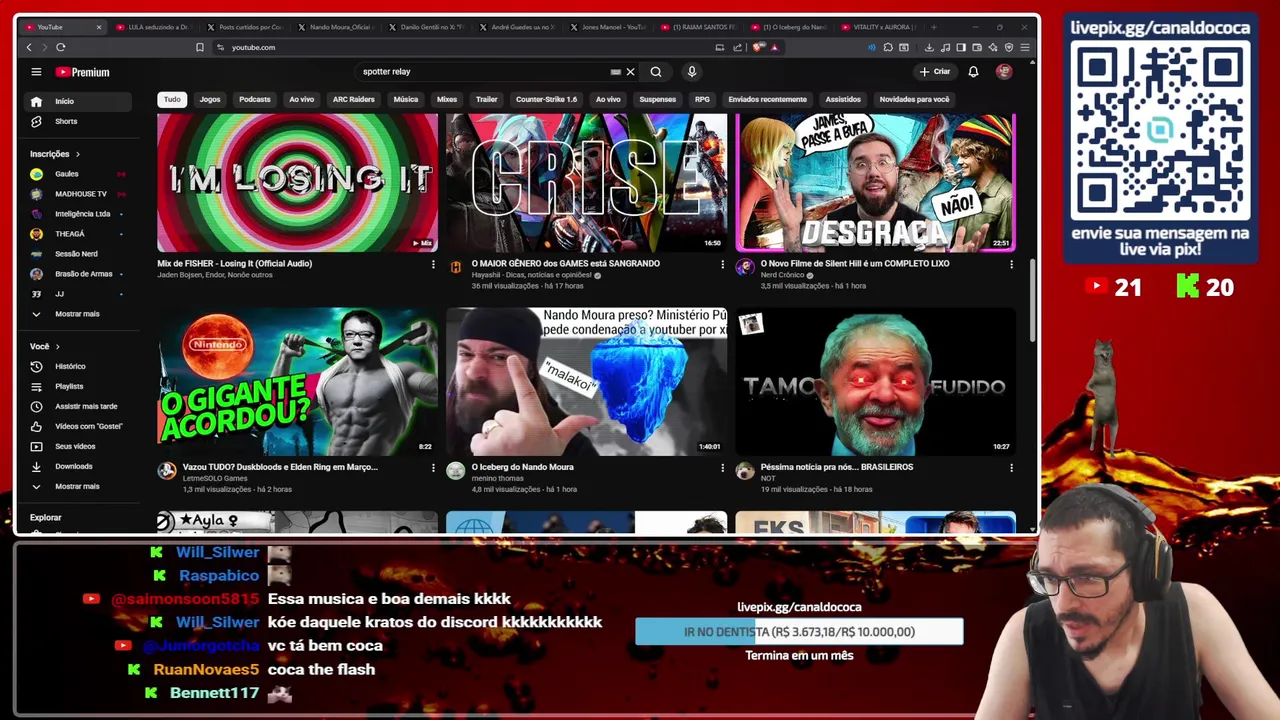
Task: Go to Início in the sidebar
Action: click(x=78, y=101)
